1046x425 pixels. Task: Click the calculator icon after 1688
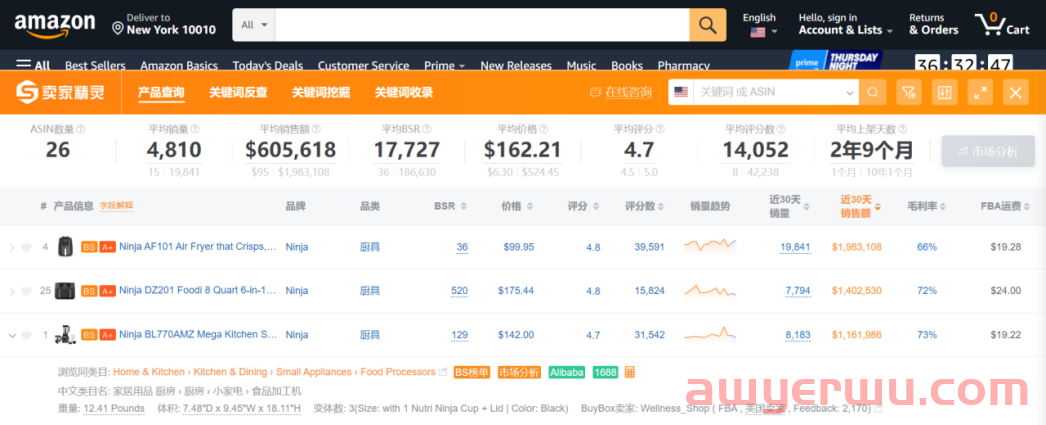(x=630, y=372)
